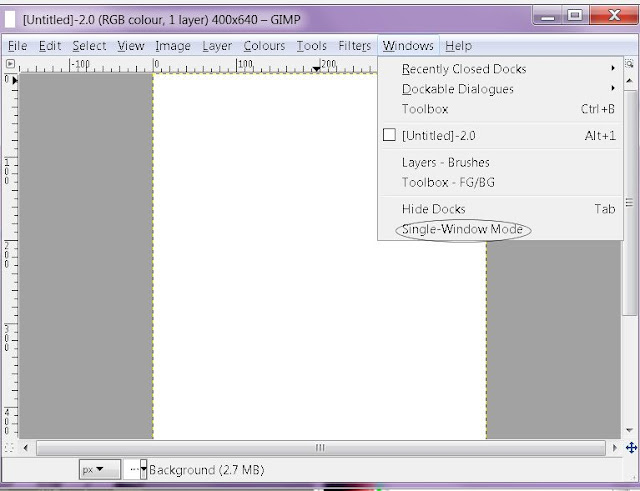Click the GIMP window title bar icon
Image resolution: width=640 pixels, height=491 pixels.
click(x=10, y=19)
